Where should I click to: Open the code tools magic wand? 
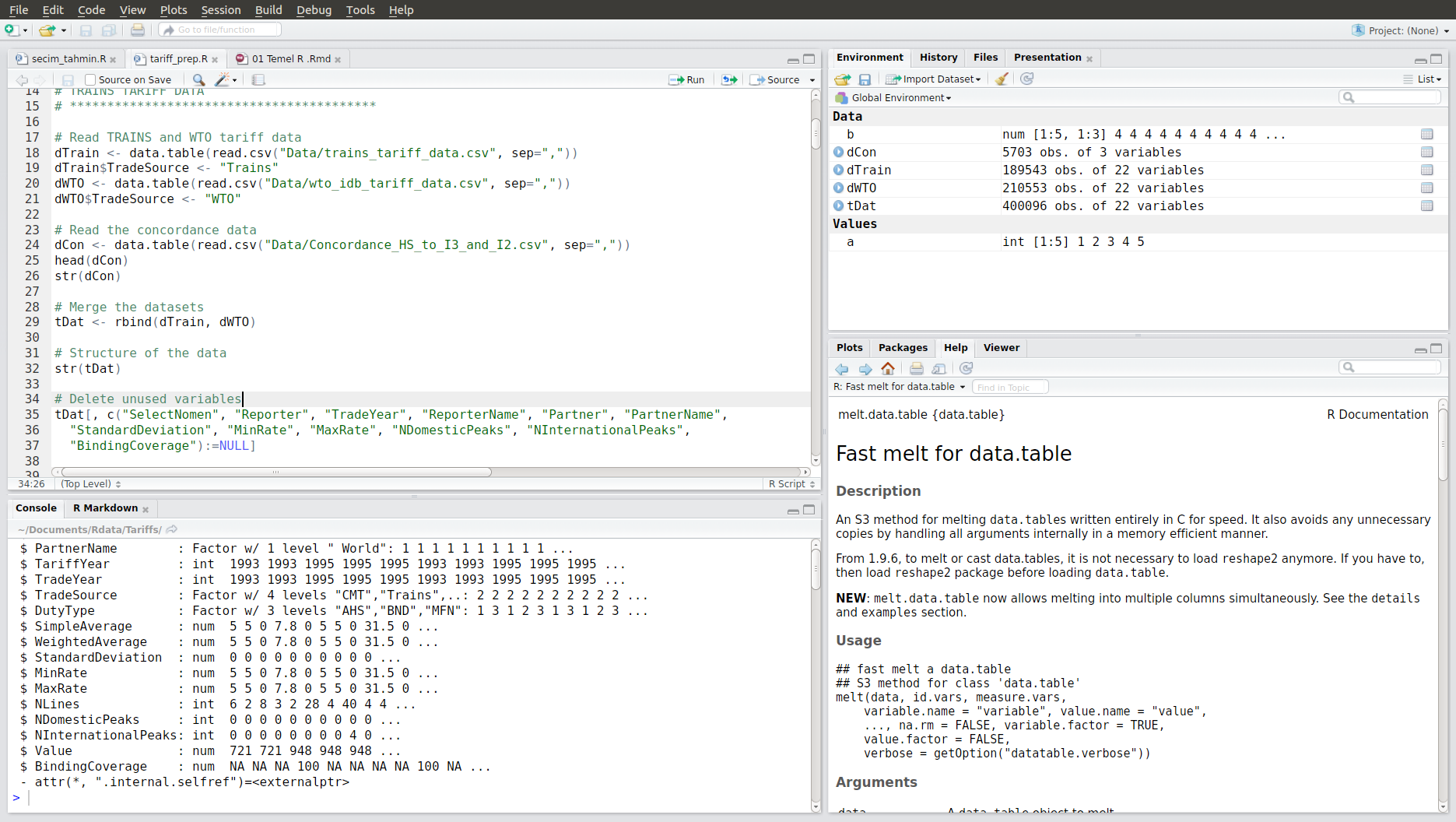coord(223,79)
